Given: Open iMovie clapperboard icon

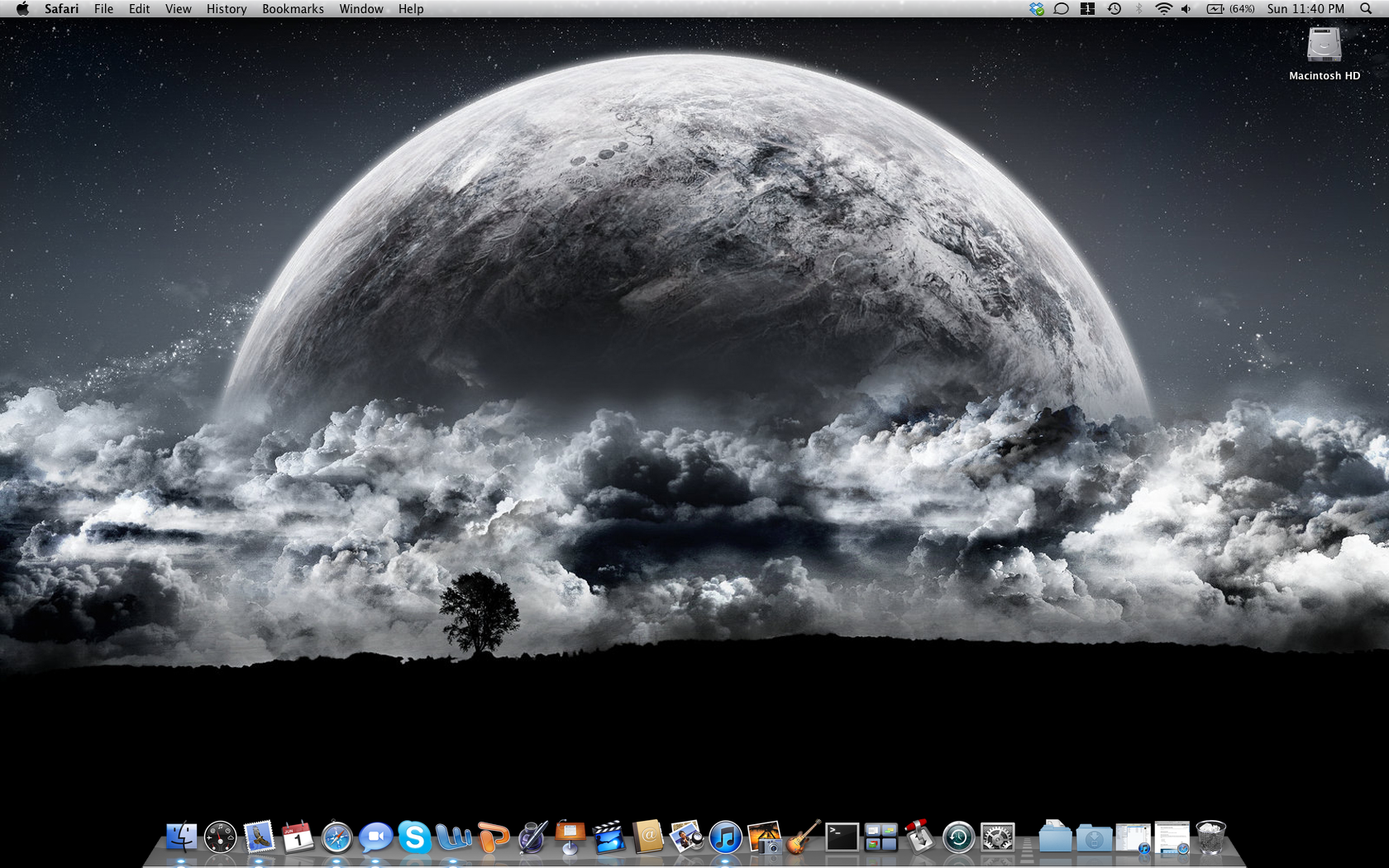Looking at the screenshot, I should coord(609,837).
